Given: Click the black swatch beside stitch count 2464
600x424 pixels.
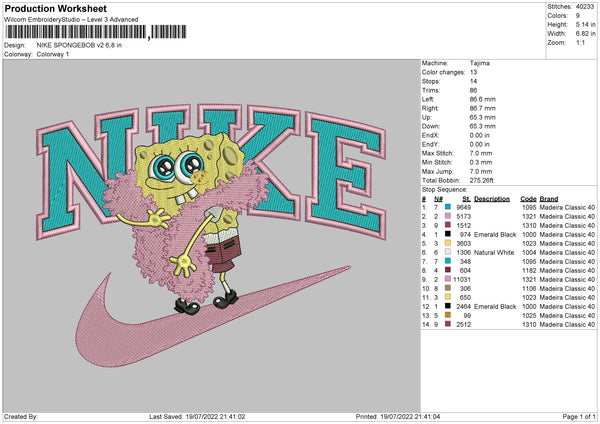Looking at the screenshot, I should (448, 306).
